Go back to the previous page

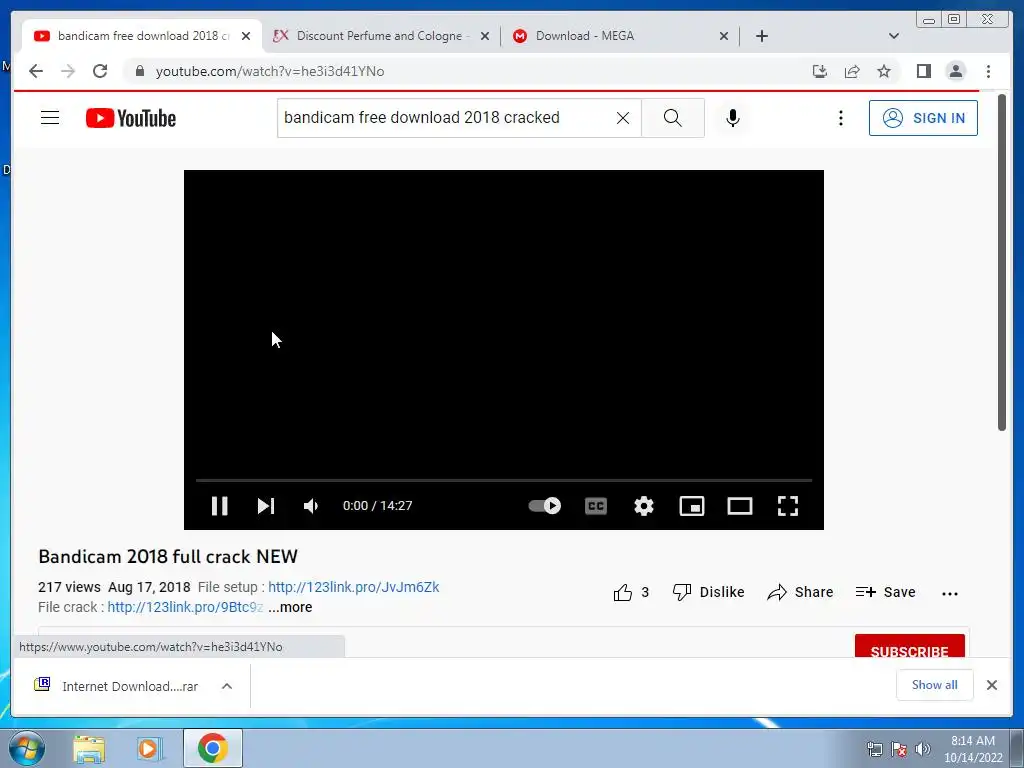click(x=36, y=71)
